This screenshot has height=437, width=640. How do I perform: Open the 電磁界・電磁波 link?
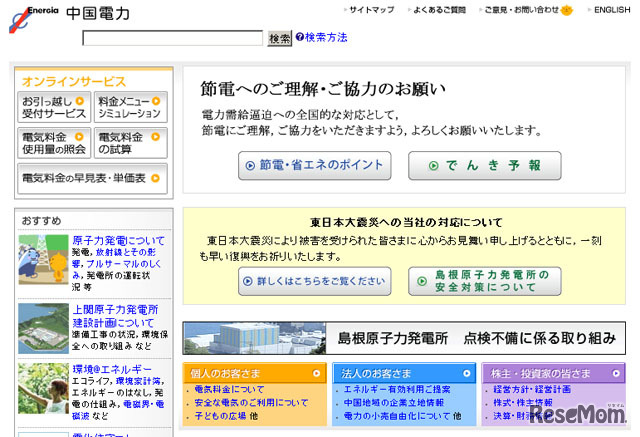point(118,410)
